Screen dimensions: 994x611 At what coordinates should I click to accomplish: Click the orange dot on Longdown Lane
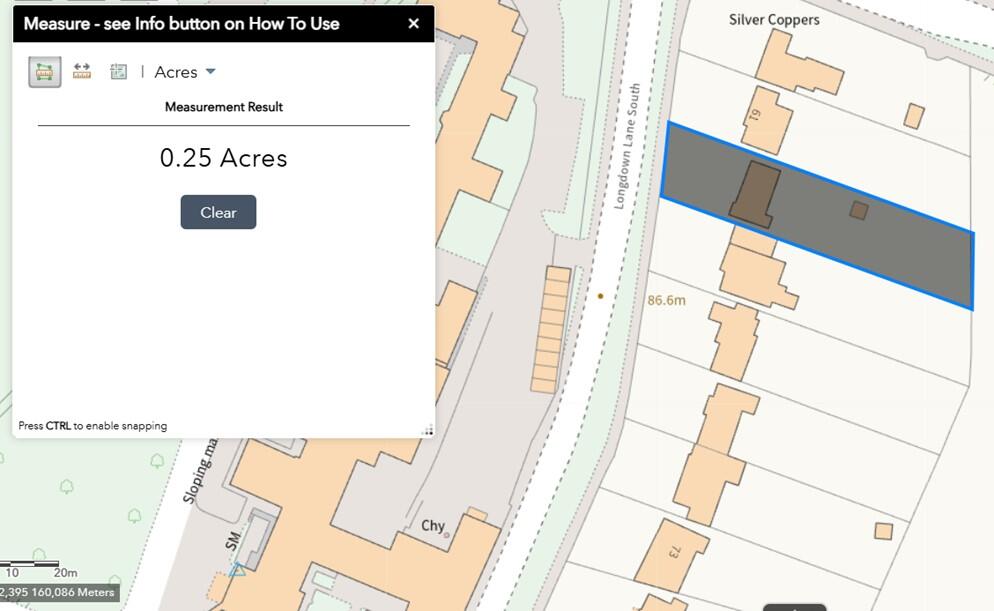pos(600,296)
